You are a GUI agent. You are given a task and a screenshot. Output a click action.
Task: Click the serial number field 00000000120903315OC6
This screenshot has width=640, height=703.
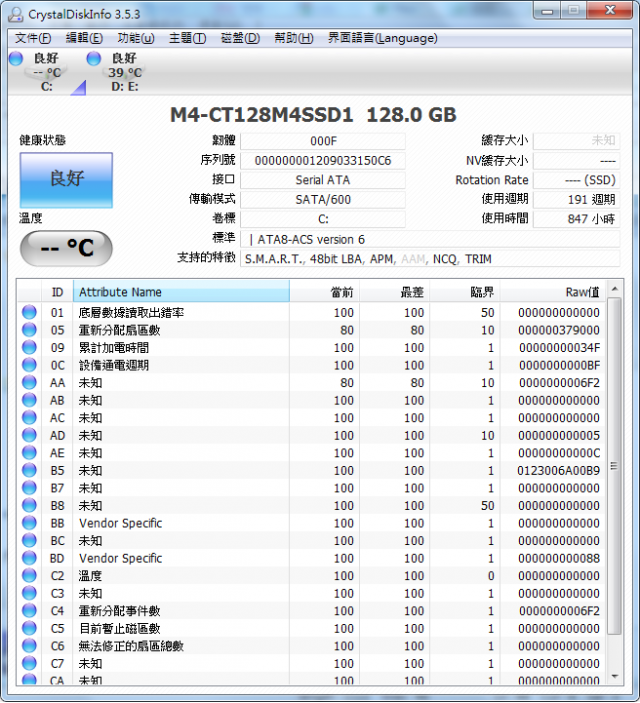click(x=323, y=161)
